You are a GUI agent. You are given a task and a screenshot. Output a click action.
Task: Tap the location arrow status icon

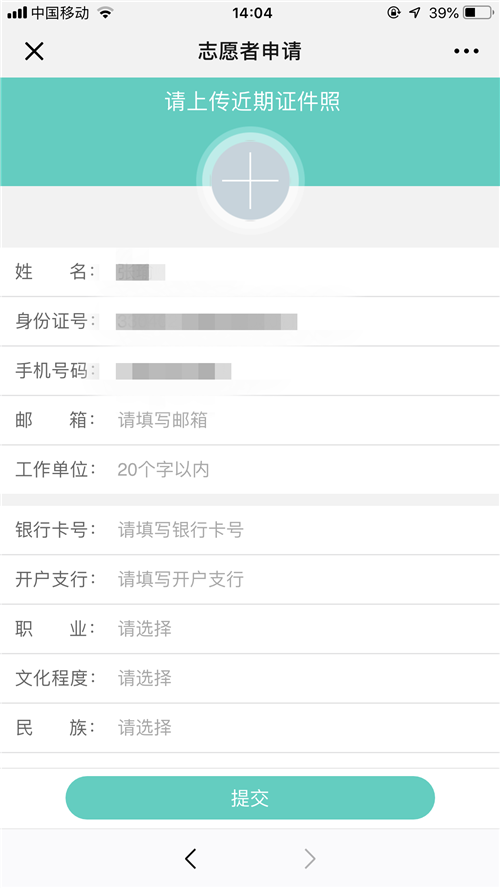point(415,12)
